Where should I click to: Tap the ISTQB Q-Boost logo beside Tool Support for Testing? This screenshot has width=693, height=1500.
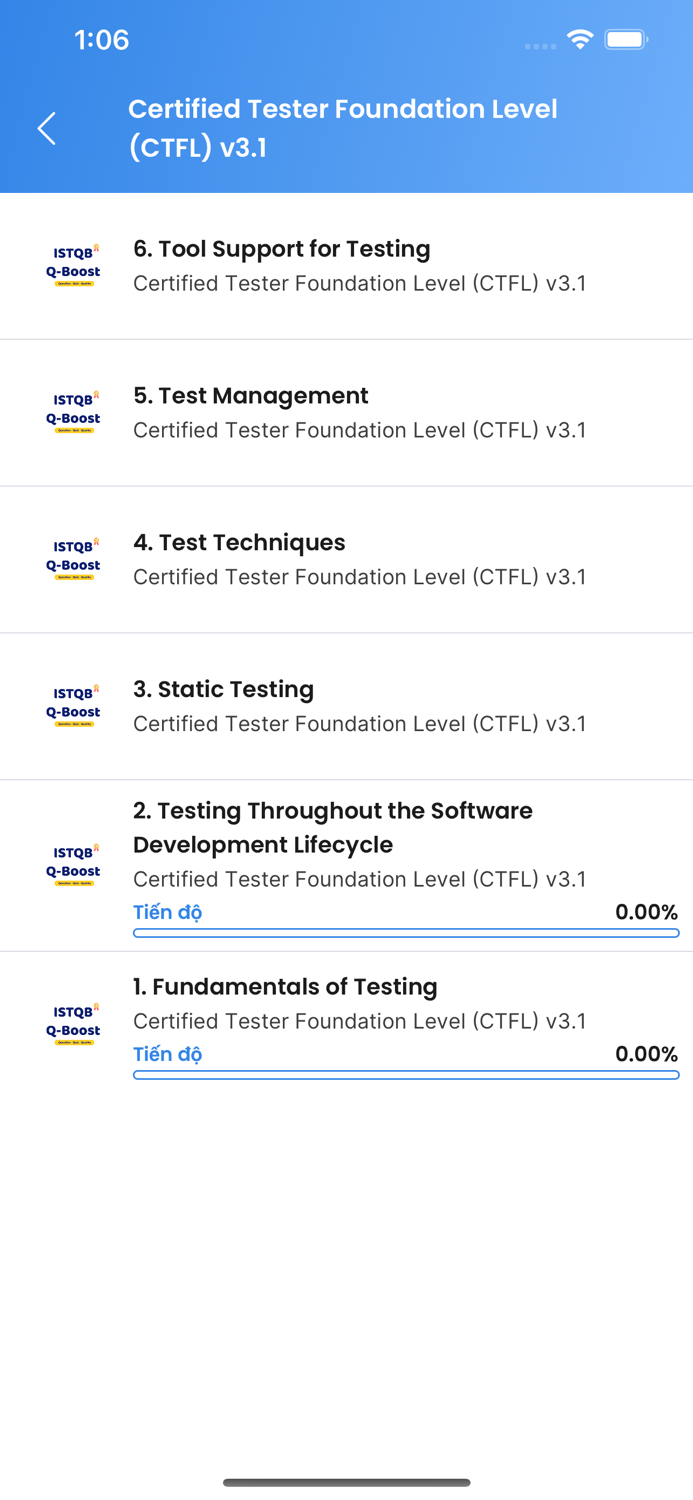tap(73, 264)
